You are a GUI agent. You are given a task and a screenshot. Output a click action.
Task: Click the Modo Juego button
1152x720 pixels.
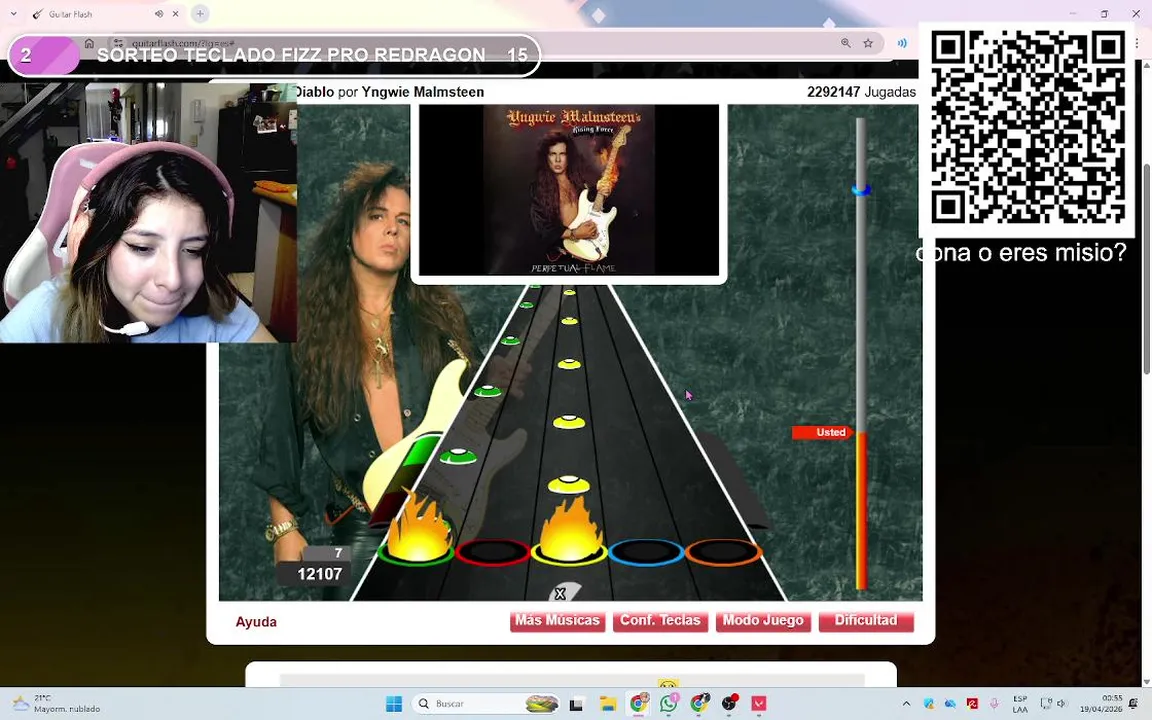tap(763, 621)
